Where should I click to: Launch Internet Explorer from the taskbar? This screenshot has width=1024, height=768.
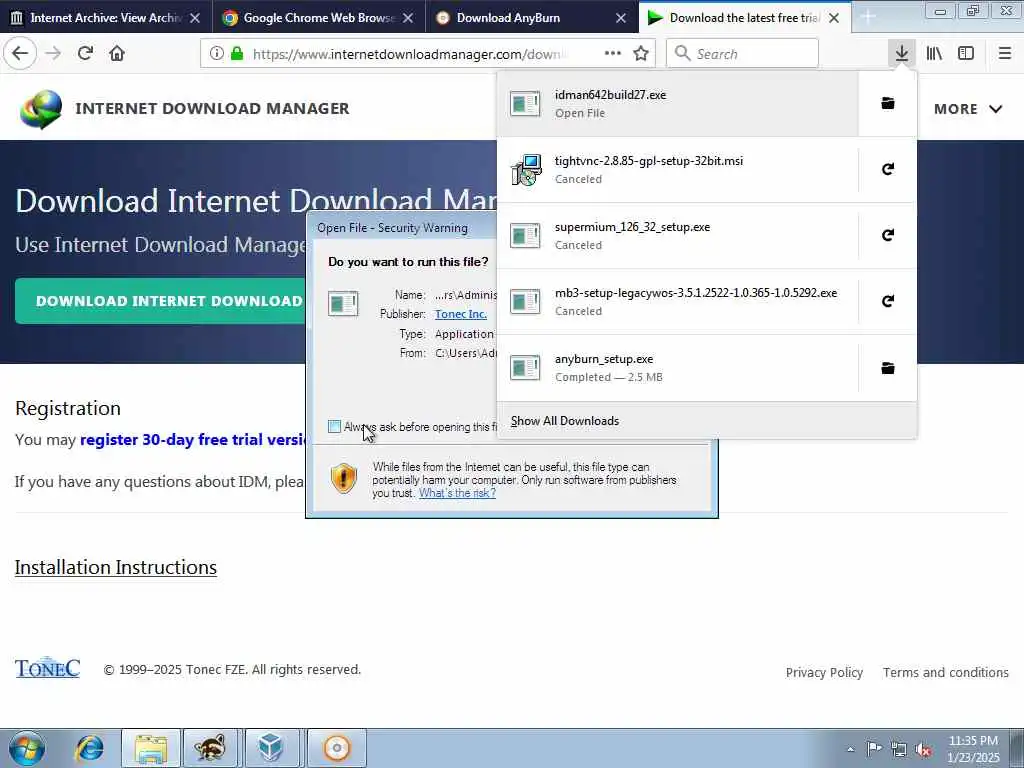[89, 748]
